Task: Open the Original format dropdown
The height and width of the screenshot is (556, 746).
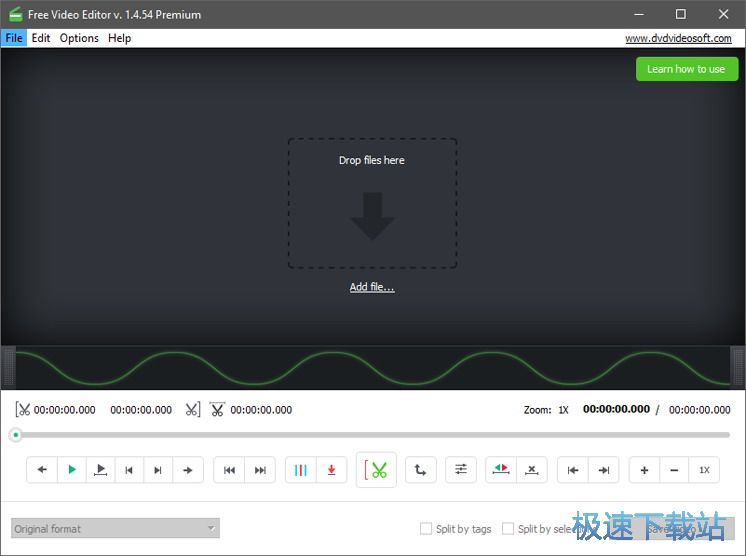Action: (115, 528)
